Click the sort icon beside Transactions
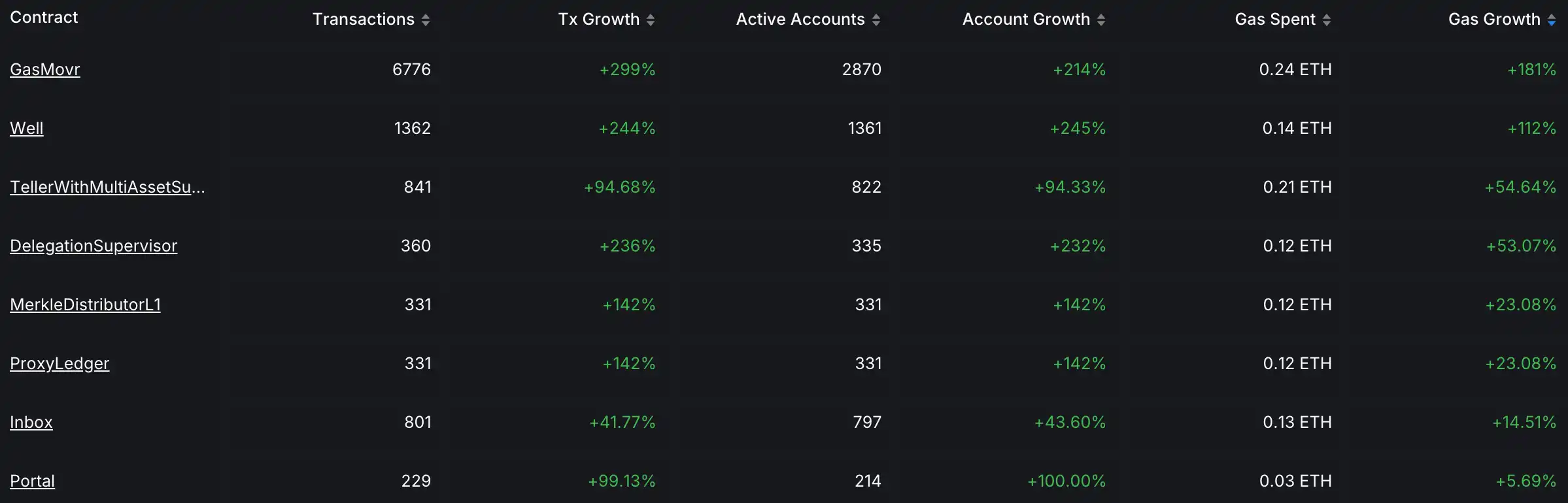The image size is (1568, 503). pos(426,20)
